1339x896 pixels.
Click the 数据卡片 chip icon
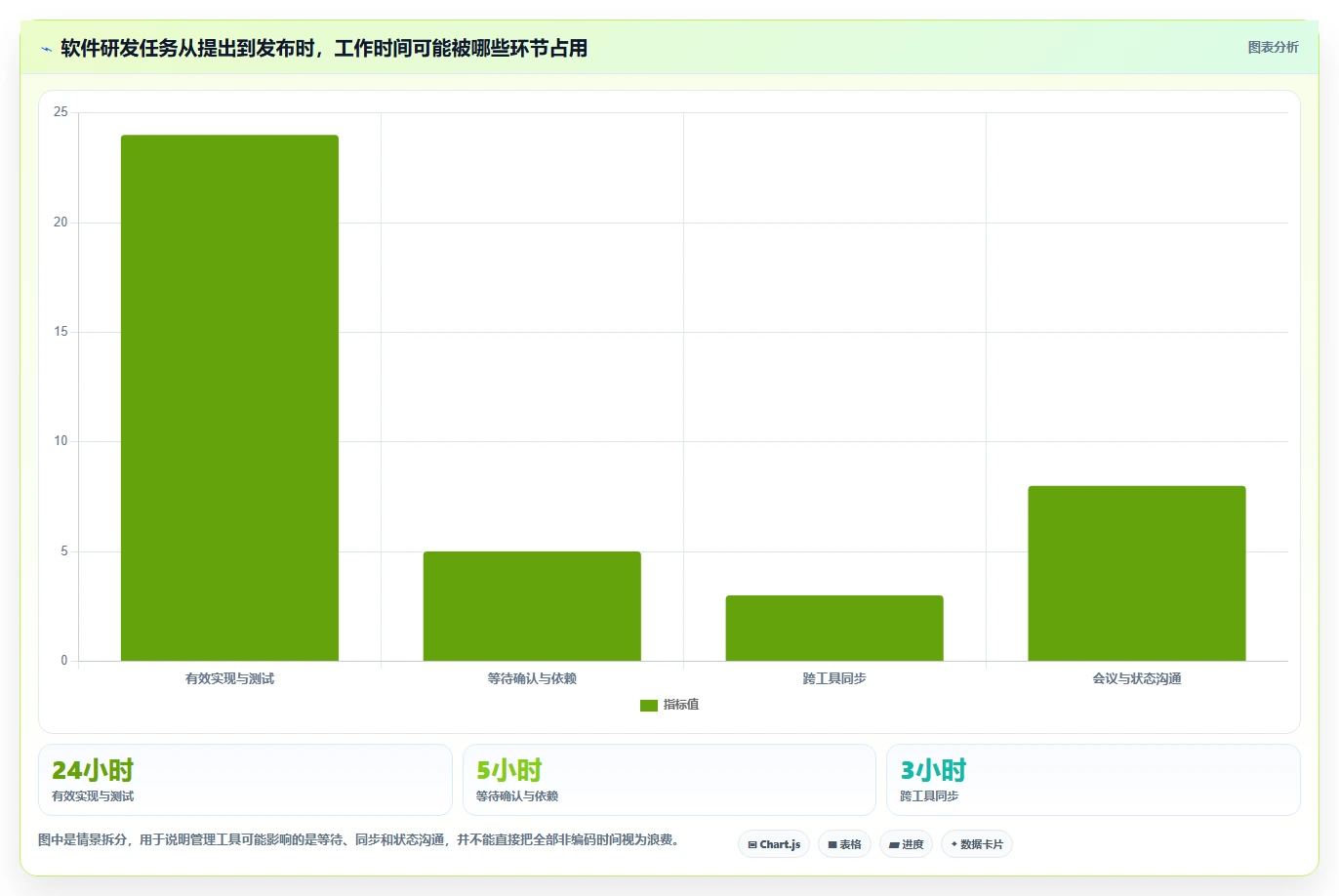pos(954,844)
